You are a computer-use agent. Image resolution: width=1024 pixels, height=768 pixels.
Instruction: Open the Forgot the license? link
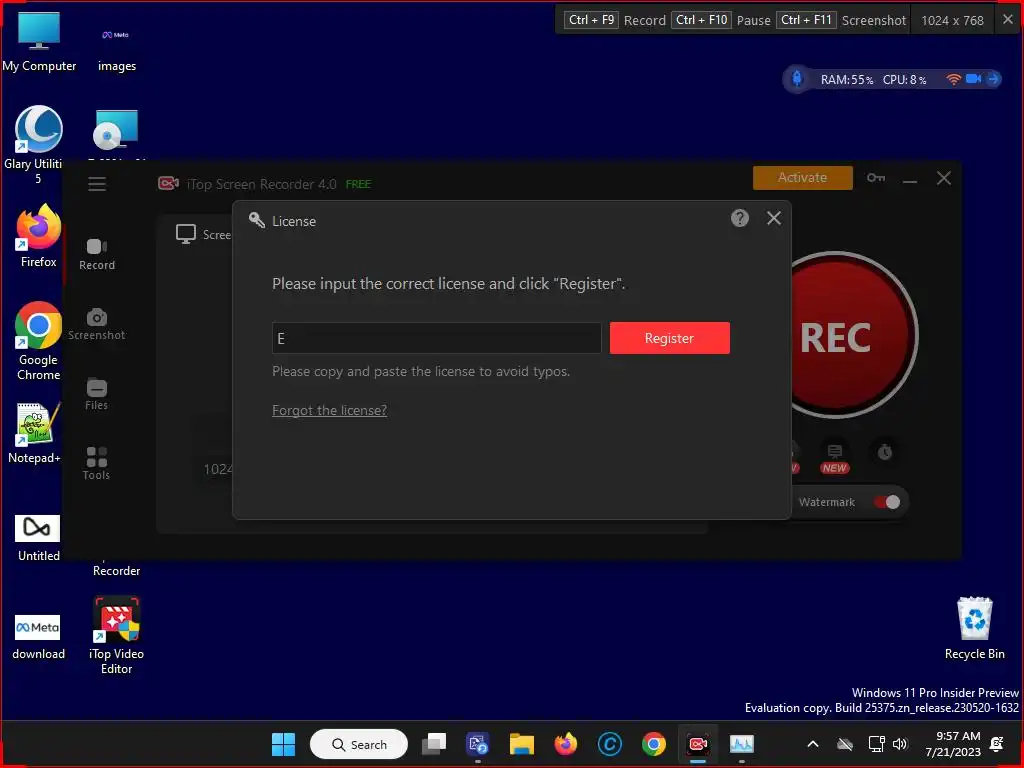coord(329,410)
